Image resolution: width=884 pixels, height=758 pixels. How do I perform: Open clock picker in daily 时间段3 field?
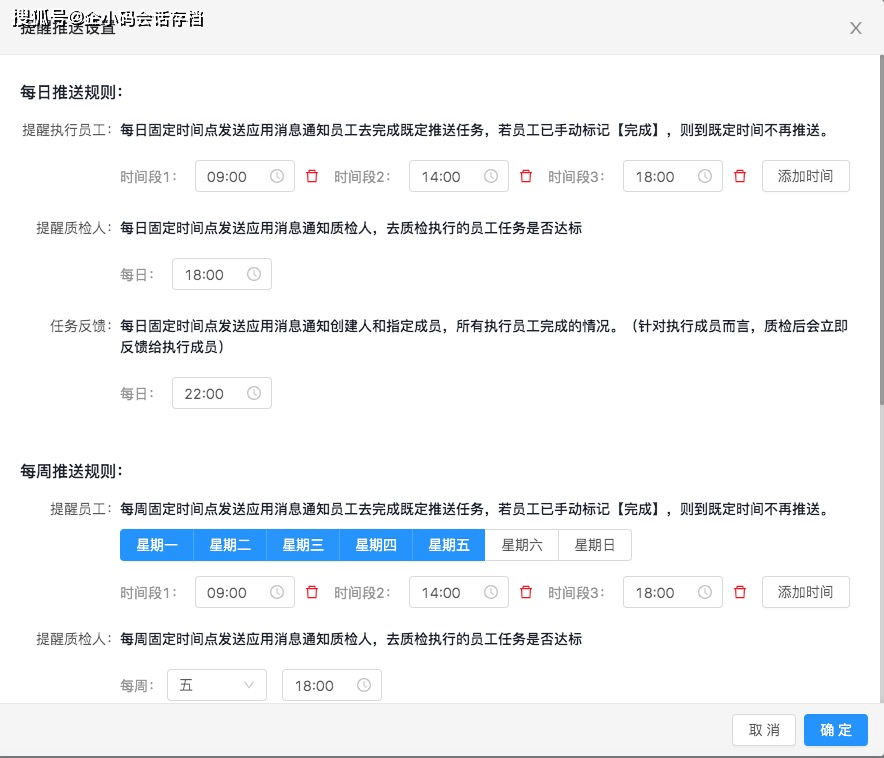(x=705, y=176)
